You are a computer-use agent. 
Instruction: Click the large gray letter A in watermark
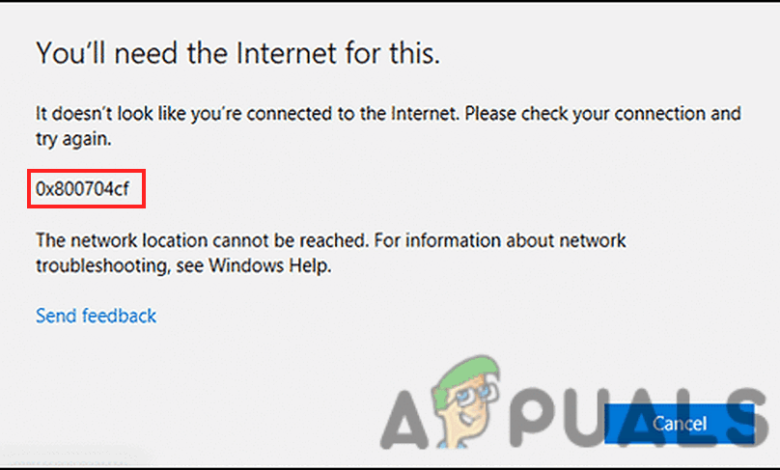pos(404,419)
